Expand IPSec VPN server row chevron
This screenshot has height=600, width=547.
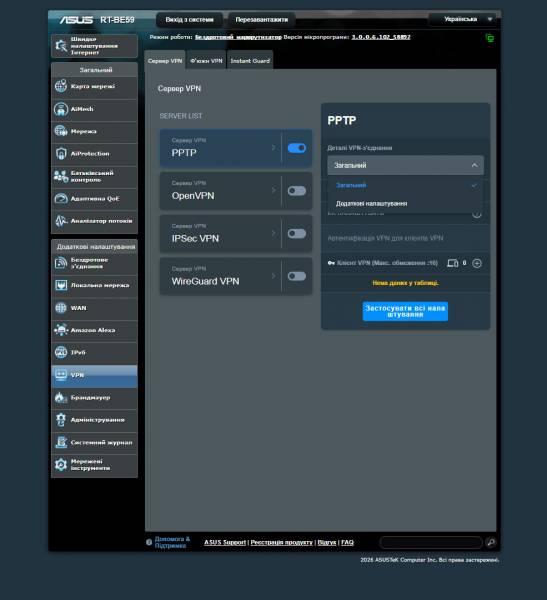[x=273, y=233]
